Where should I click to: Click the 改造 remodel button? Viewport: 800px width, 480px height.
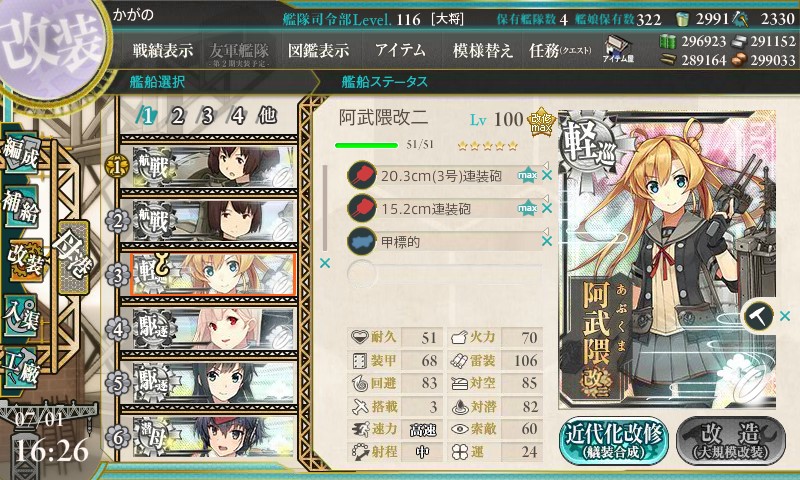(731, 441)
